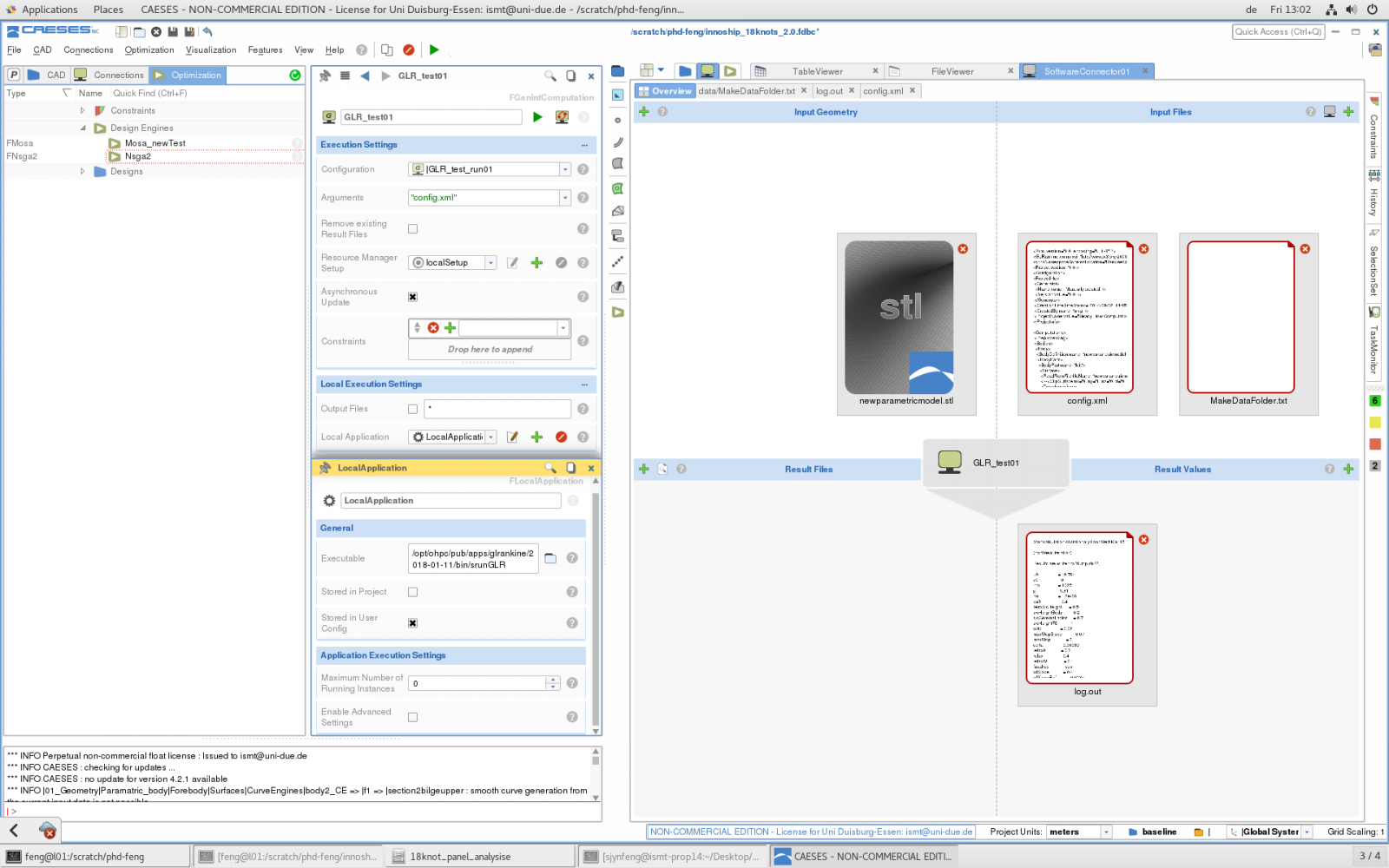Viewport: 1389px width, 868px height.
Task: Toggle Remove existing Result Files checkbox
Action: [413, 229]
